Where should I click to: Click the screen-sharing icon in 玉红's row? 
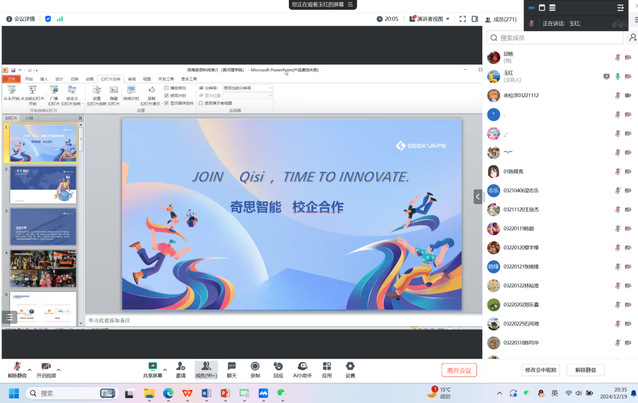click(606, 76)
